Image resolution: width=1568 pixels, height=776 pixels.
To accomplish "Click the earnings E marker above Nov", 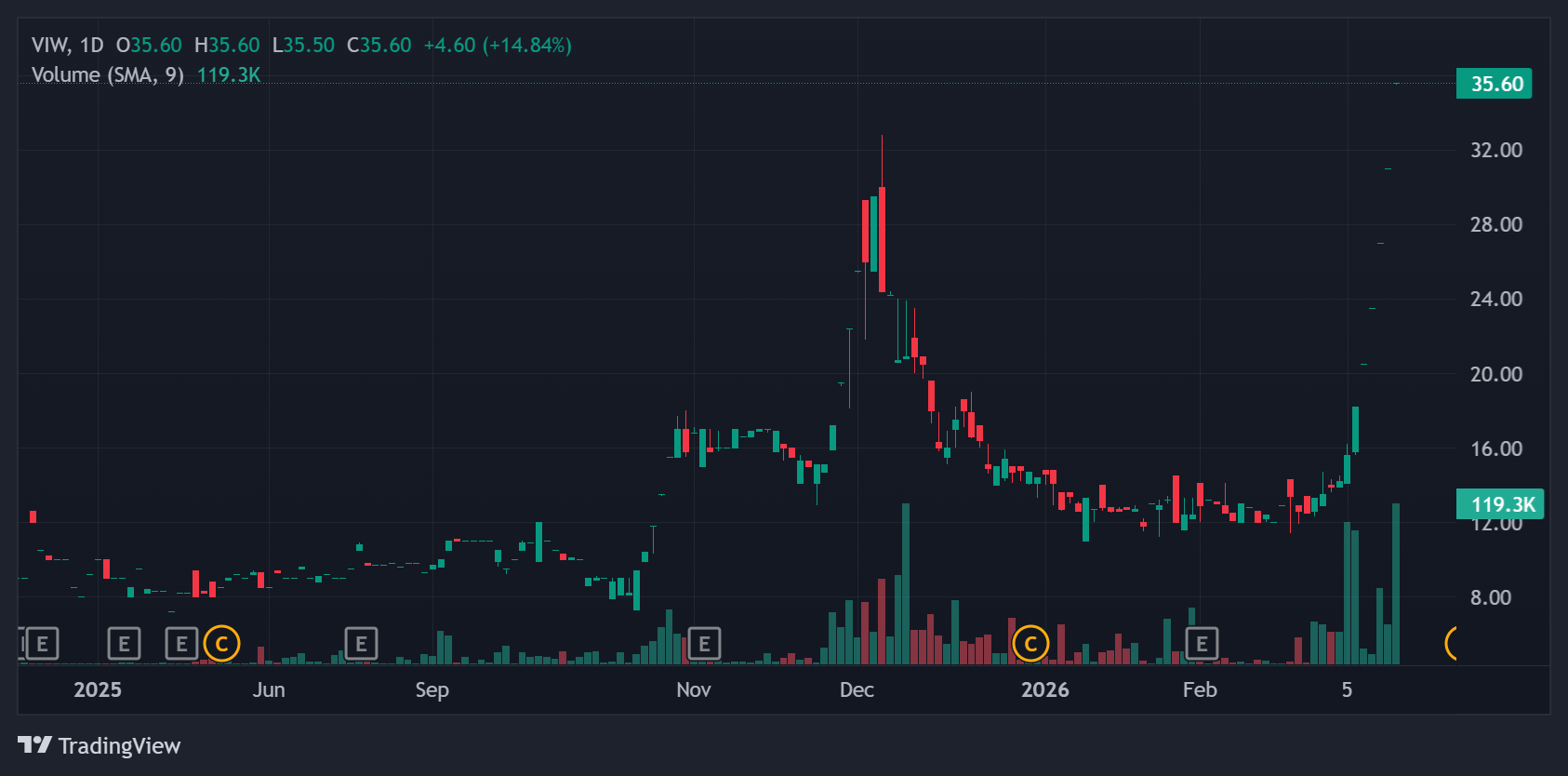I will pyautogui.click(x=704, y=644).
